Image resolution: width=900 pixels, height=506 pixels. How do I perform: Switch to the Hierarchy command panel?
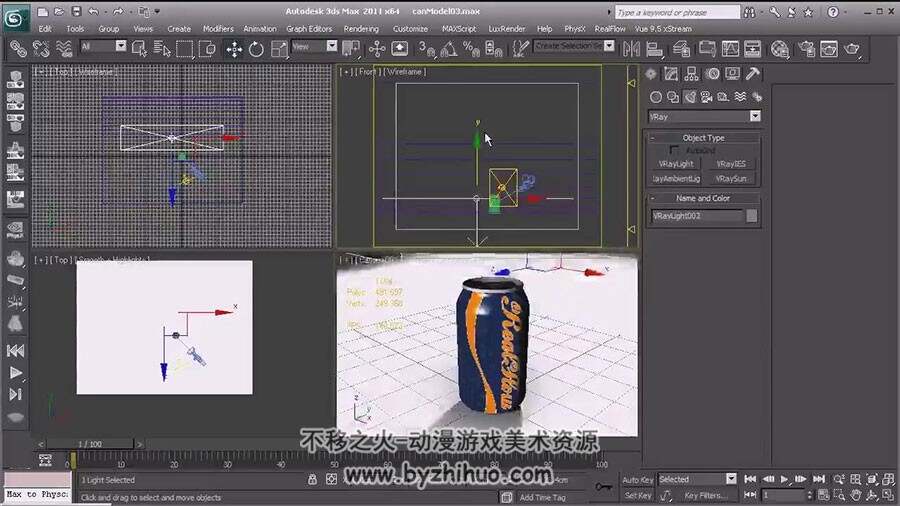tap(691, 73)
